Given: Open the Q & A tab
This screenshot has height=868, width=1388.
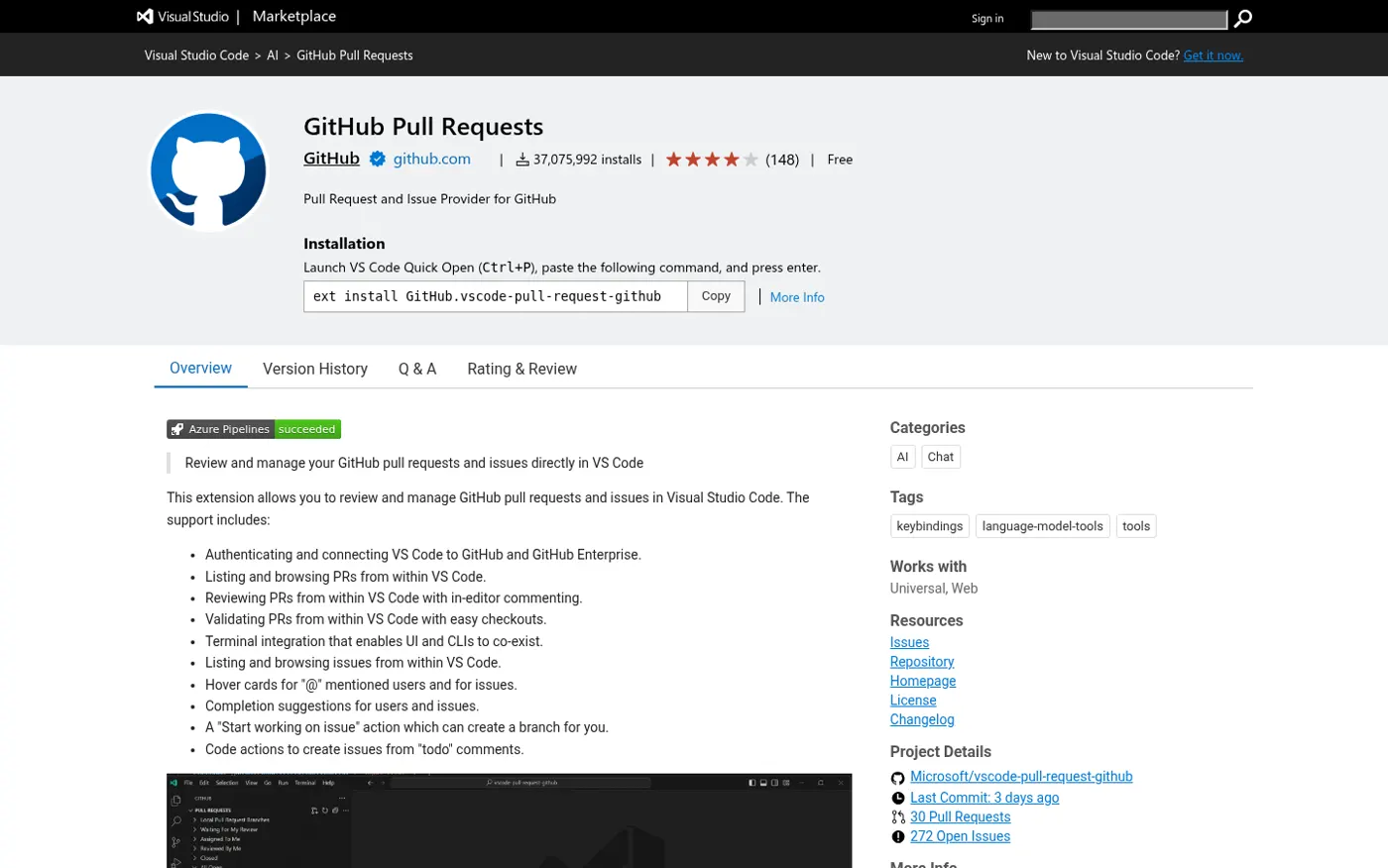Looking at the screenshot, I should point(417,369).
